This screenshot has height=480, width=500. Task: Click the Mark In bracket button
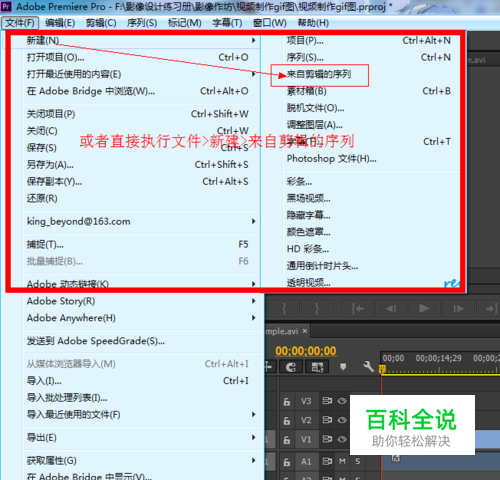pyautogui.click(x=284, y=309)
